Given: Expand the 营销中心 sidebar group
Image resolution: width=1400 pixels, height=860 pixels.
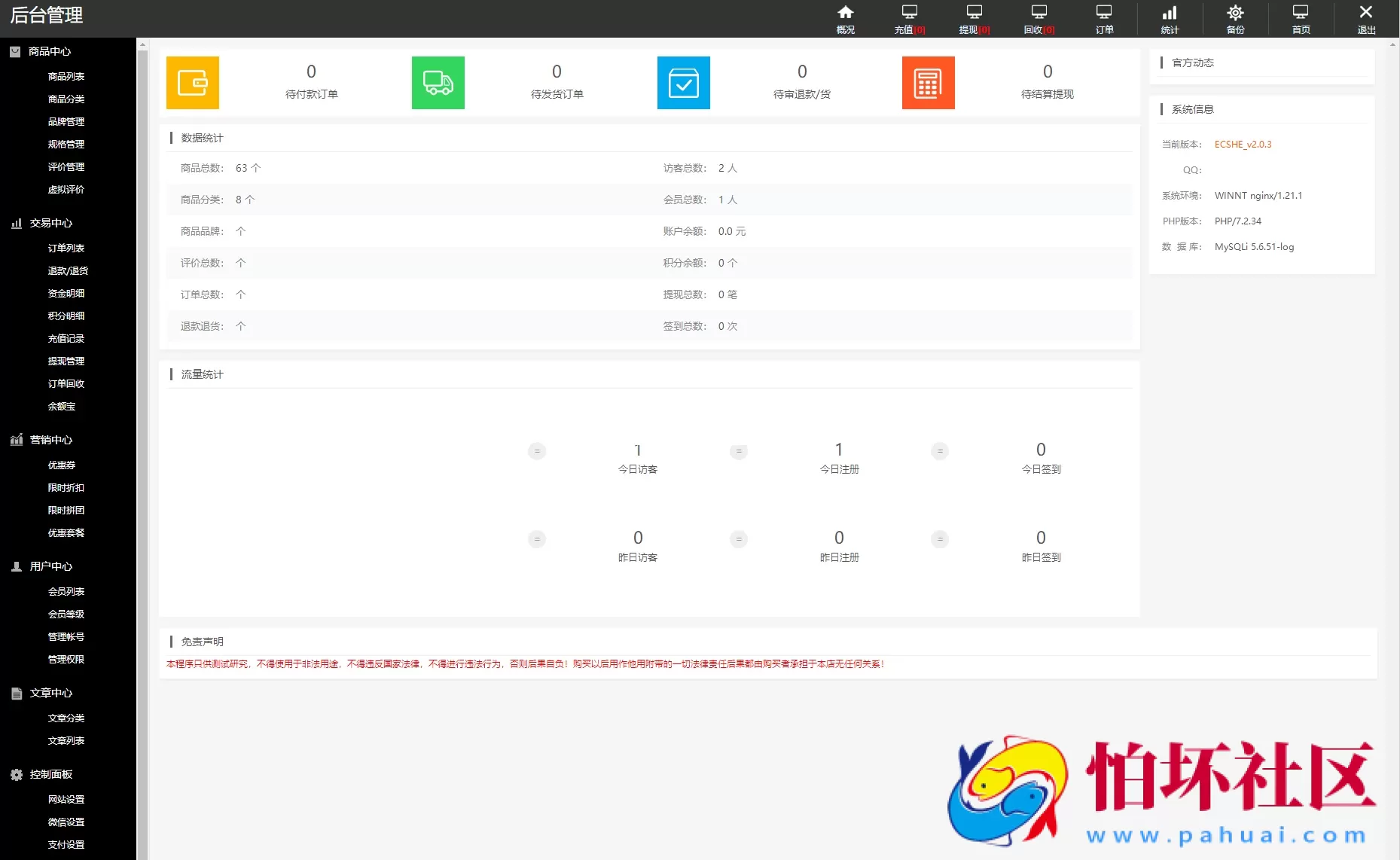Looking at the screenshot, I should 50,440.
